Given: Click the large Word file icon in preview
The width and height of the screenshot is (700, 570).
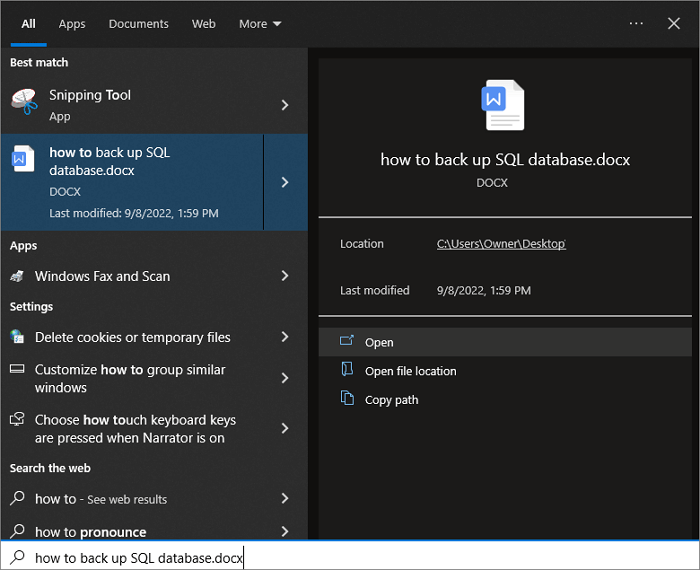Looking at the screenshot, I should coord(504,105).
